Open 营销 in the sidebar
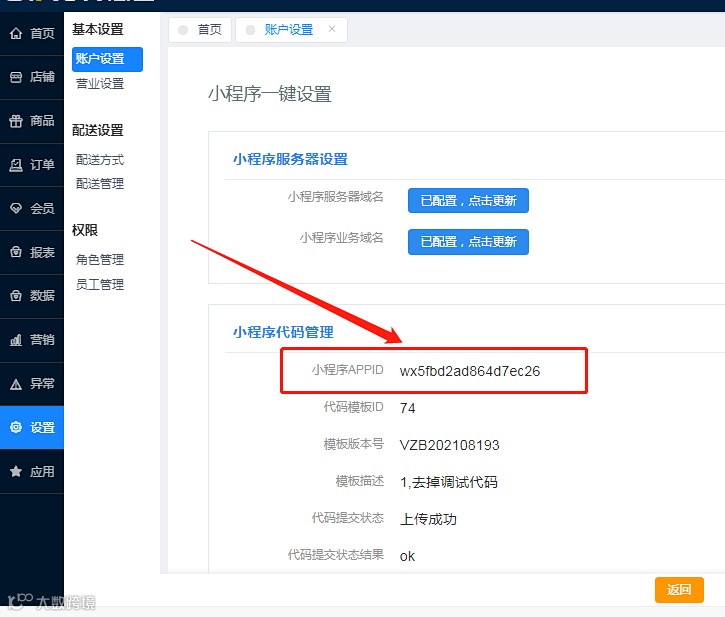The height and width of the screenshot is (617, 725). coord(32,340)
